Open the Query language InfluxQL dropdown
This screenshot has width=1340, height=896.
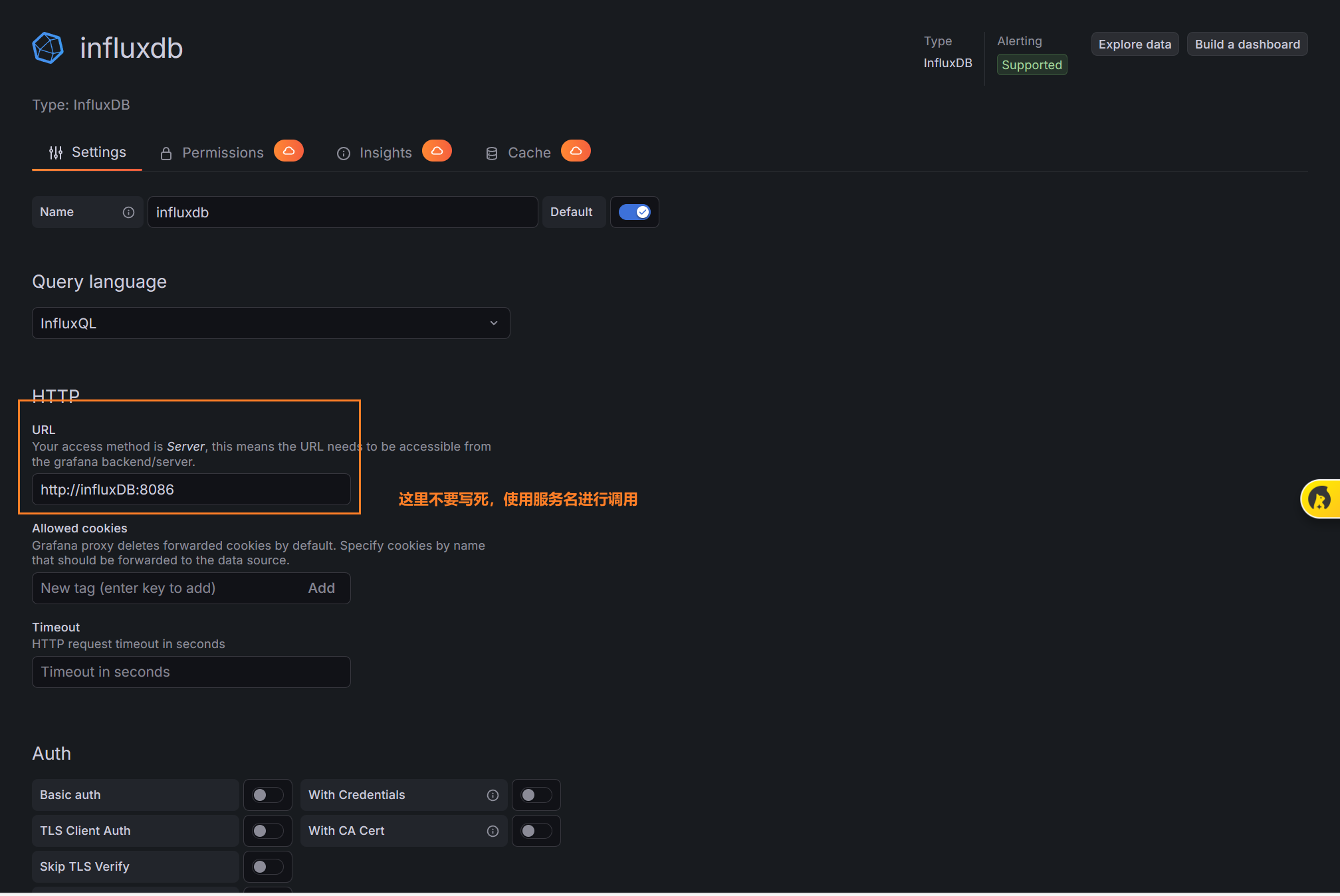pyautogui.click(x=271, y=323)
